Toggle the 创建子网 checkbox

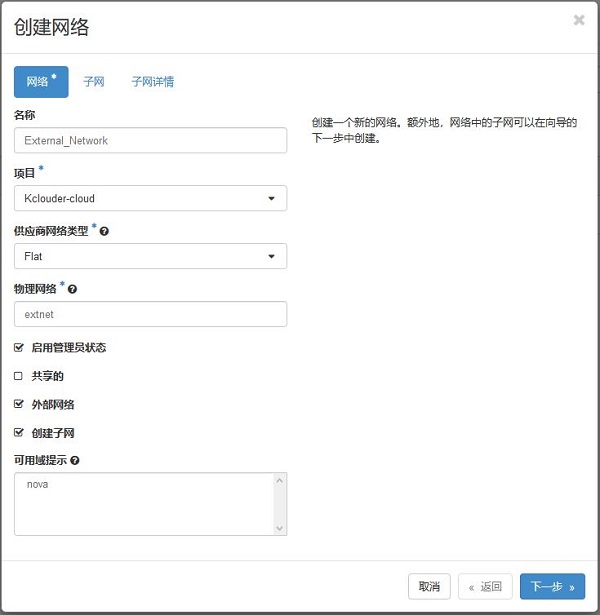point(18,433)
